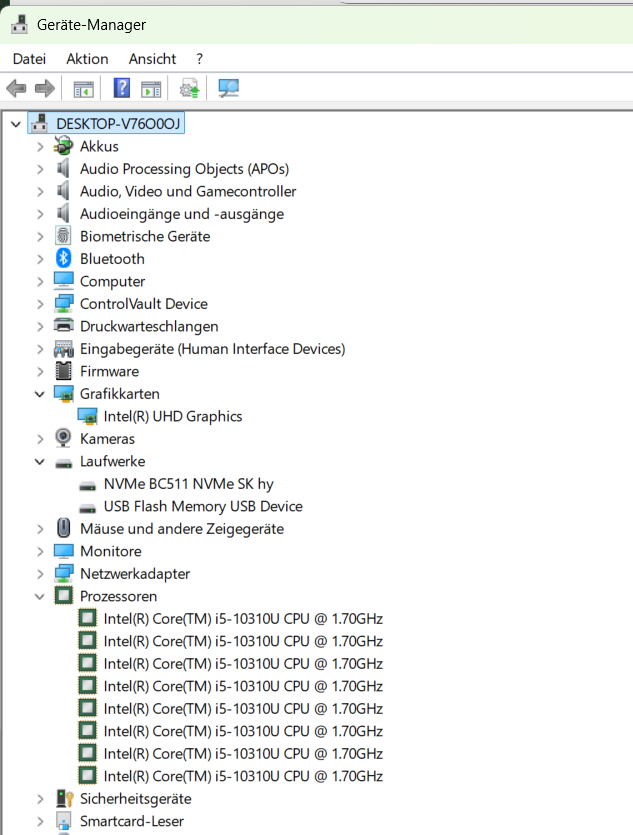The height and width of the screenshot is (835, 633).
Task: Select Mäuse und andere Zeigegeräte label
Action: 182,528
